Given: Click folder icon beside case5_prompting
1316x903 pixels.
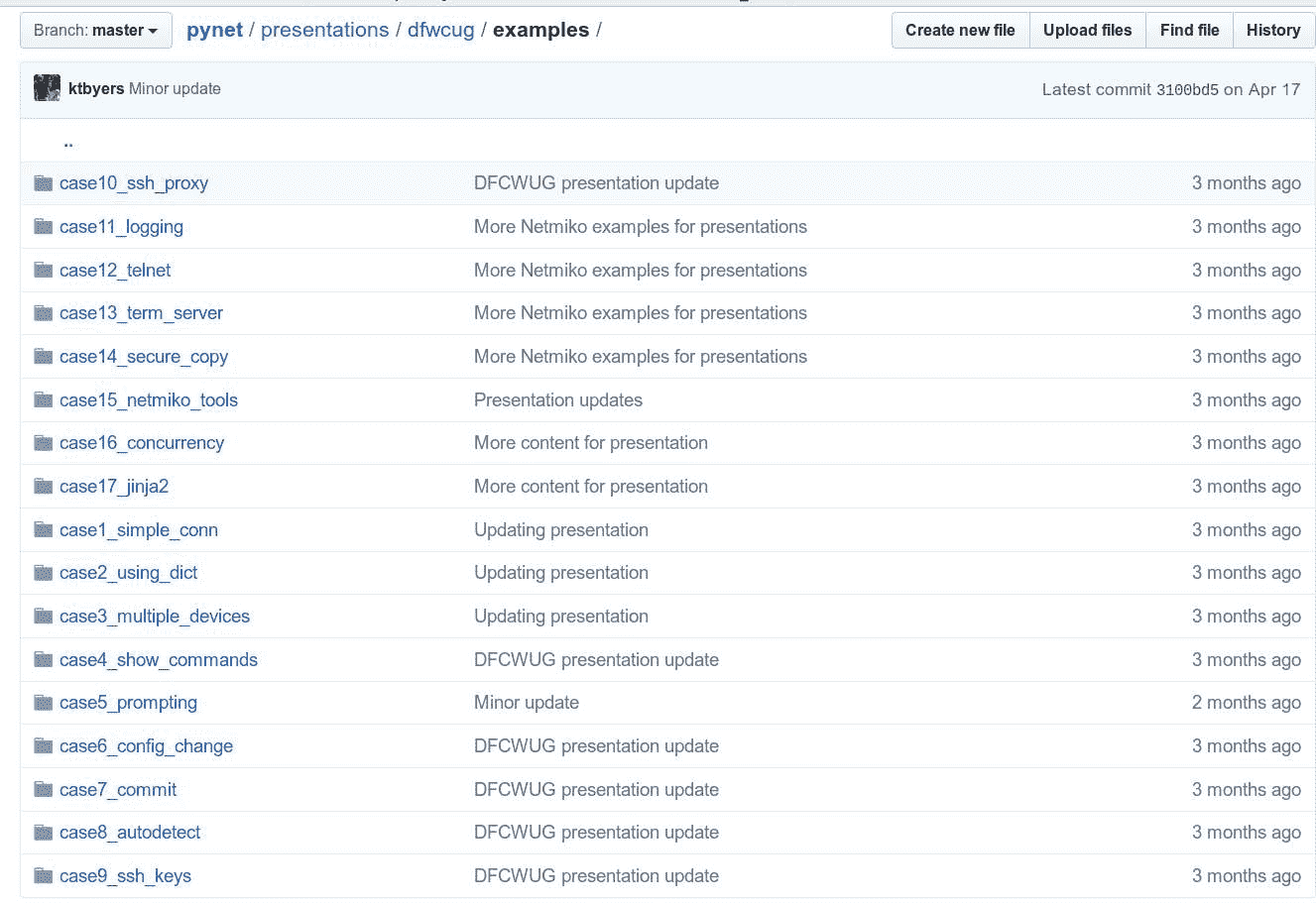Looking at the screenshot, I should pos(43,702).
